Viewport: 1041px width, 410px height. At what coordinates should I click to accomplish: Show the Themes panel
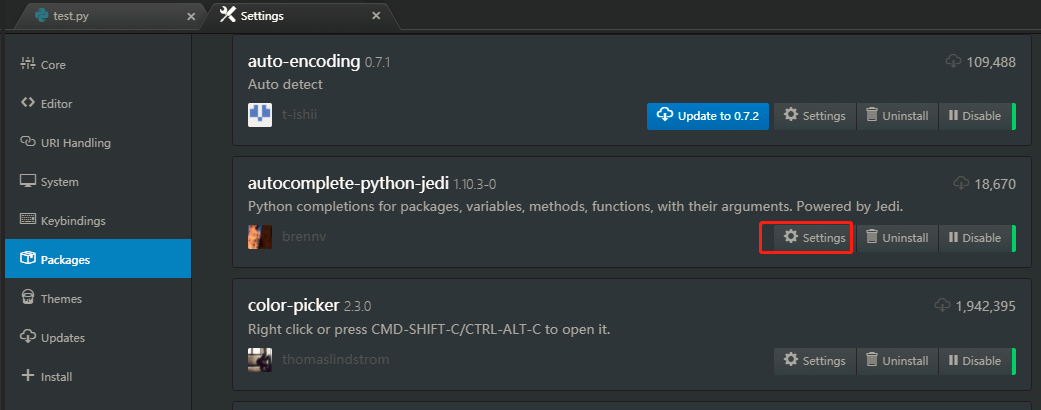pyautogui.click(x=61, y=299)
